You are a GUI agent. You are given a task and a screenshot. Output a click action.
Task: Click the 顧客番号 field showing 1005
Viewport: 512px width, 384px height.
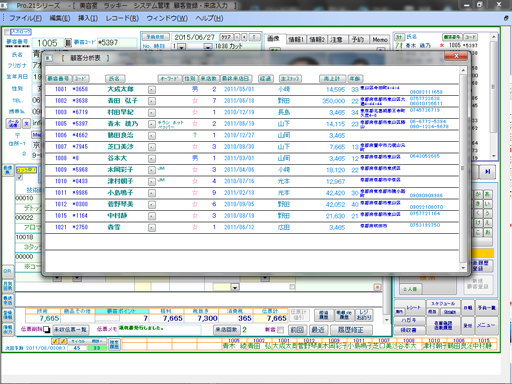click(48, 43)
